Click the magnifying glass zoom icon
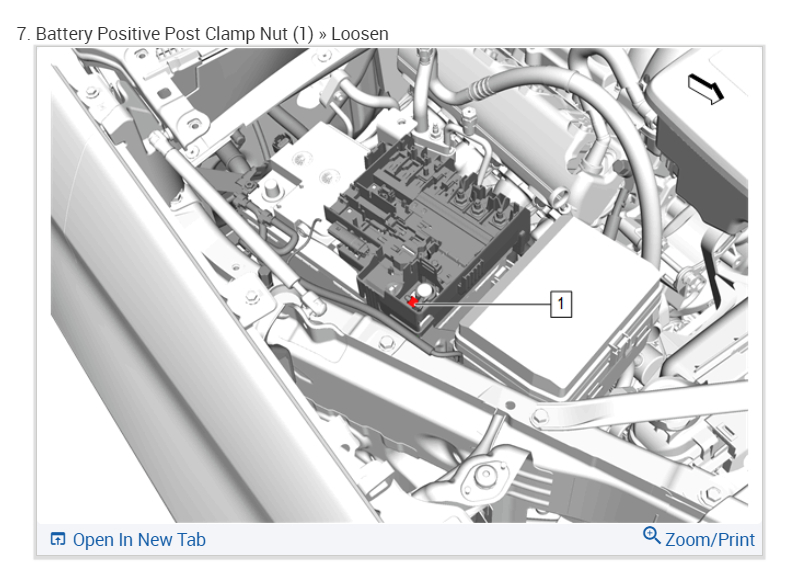Image resolution: width=795 pixels, height=576 pixels. click(x=652, y=535)
